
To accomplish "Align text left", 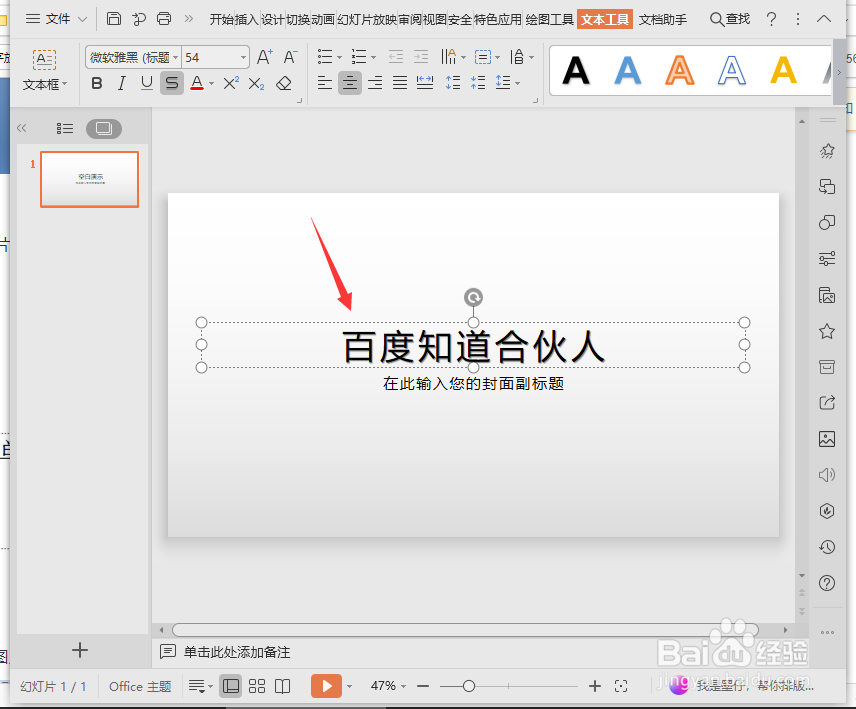I will click(x=325, y=83).
